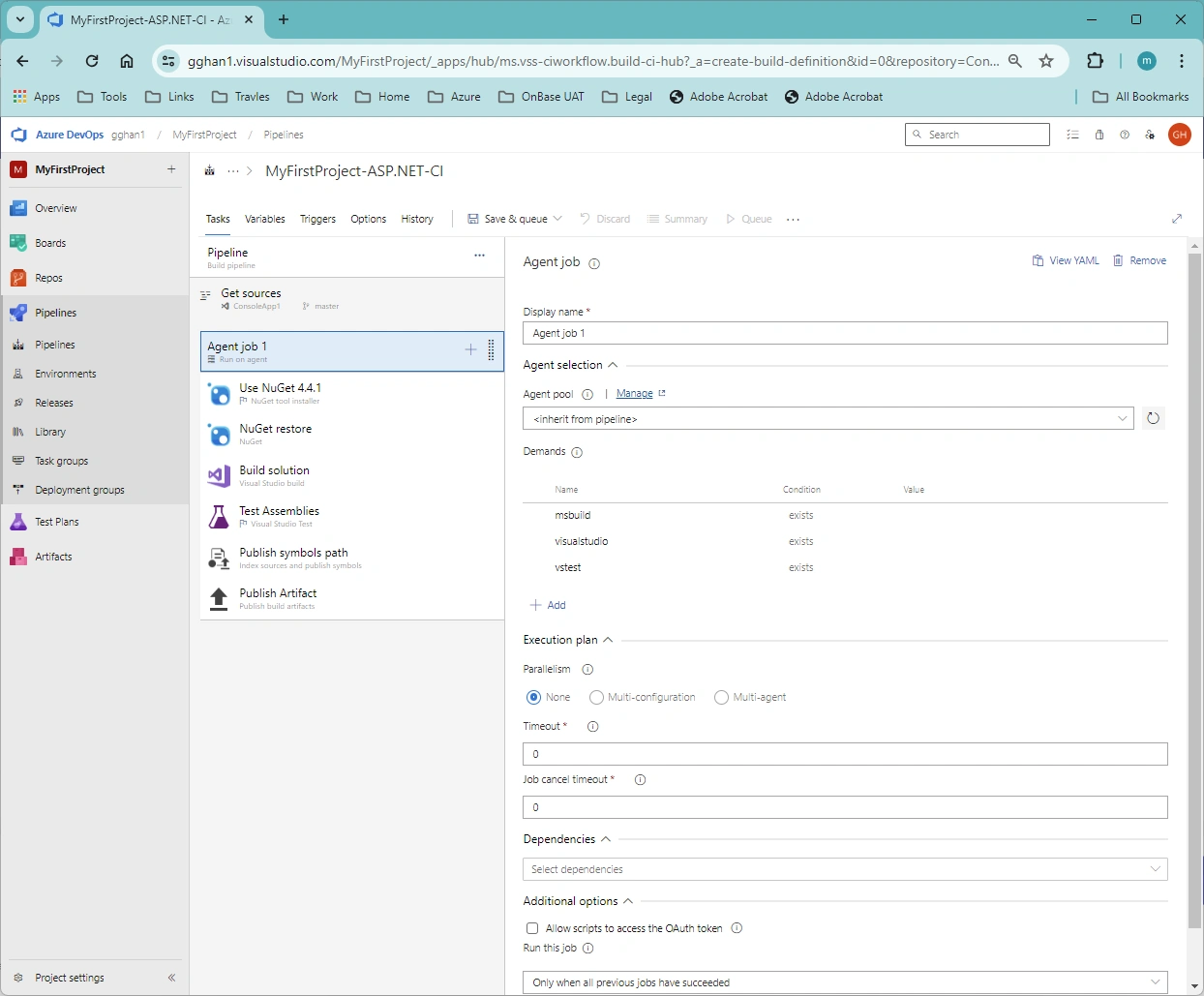Open the Azure bookmark folder
The width and height of the screenshot is (1204, 996).
pyautogui.click(x=454, y=97)
